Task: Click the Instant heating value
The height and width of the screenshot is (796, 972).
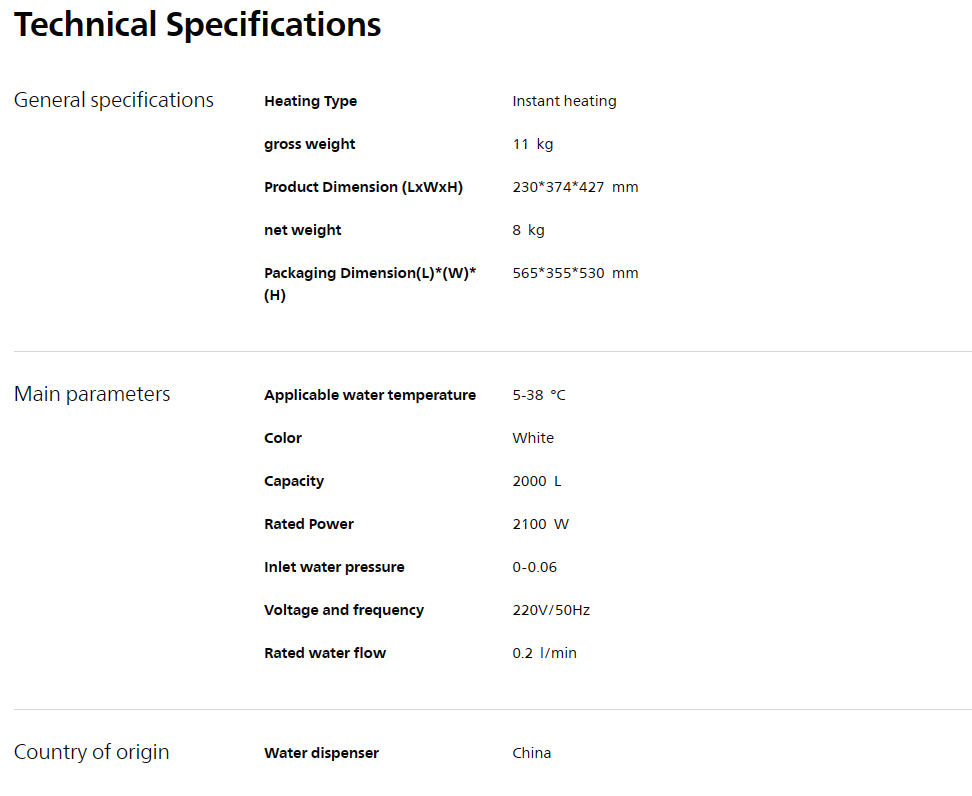Action: [564, 101]
